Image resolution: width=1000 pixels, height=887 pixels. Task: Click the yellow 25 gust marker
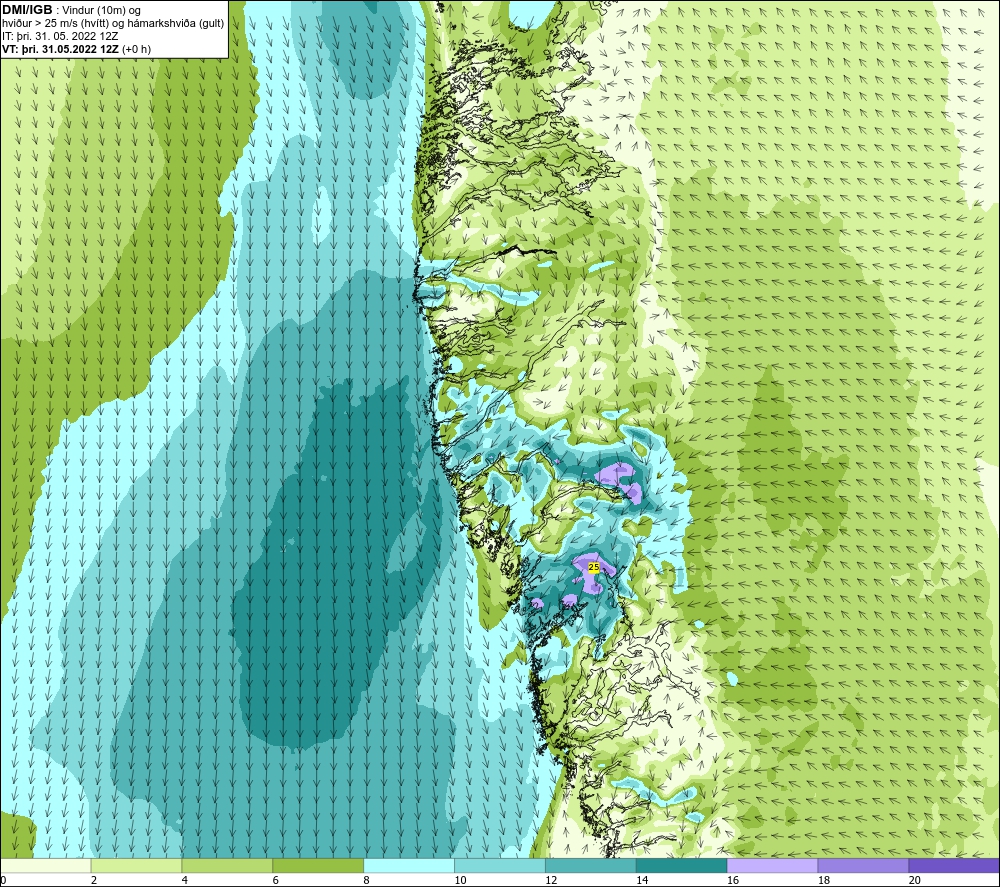pos(594,567)
